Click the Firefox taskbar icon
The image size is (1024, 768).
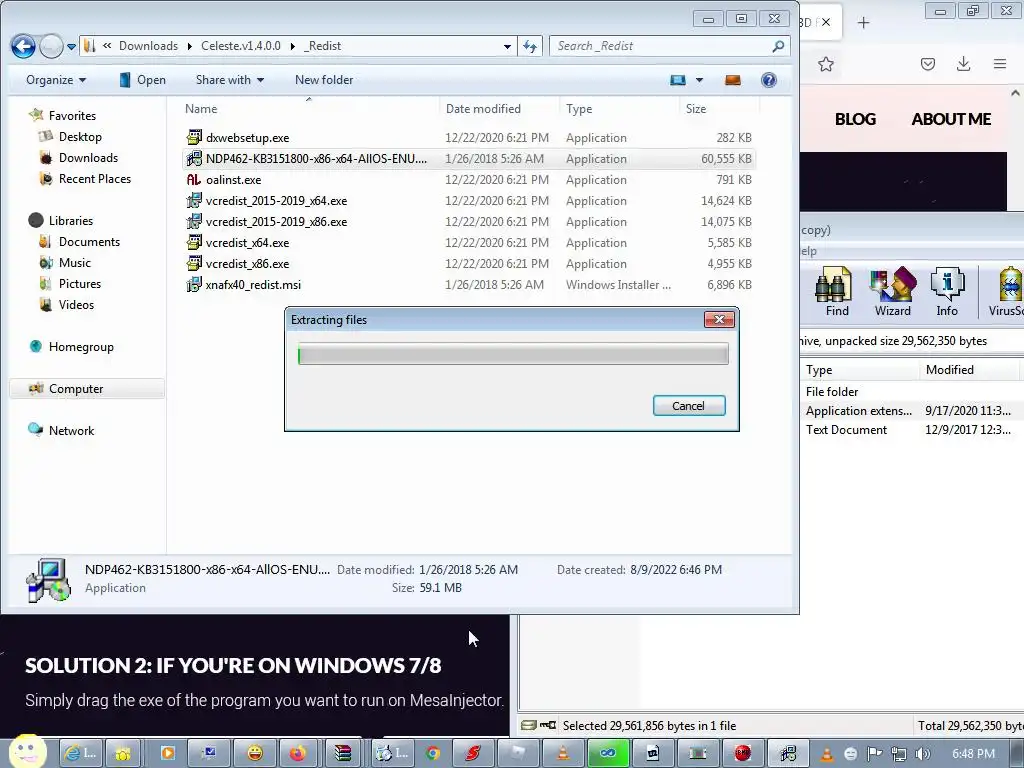pyautogui.click(x=298, y=753)
